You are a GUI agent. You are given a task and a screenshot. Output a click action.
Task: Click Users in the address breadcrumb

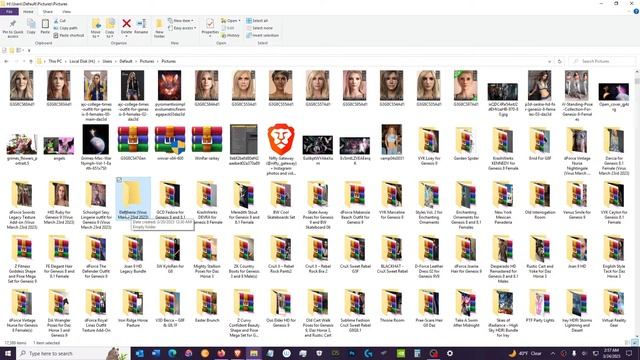107,61
